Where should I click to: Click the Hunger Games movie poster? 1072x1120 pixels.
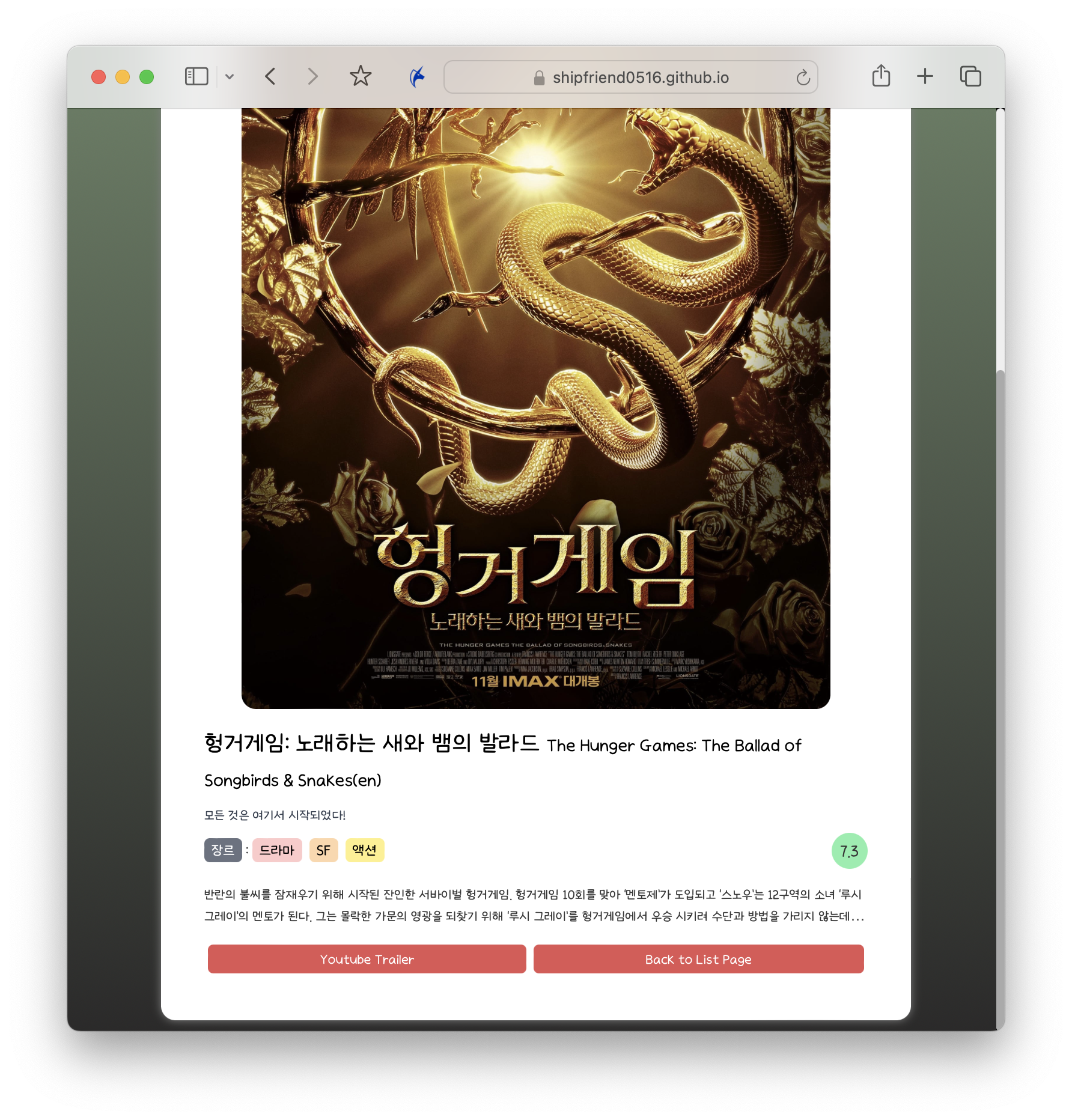pyautogui.click(x=535, y=409)
